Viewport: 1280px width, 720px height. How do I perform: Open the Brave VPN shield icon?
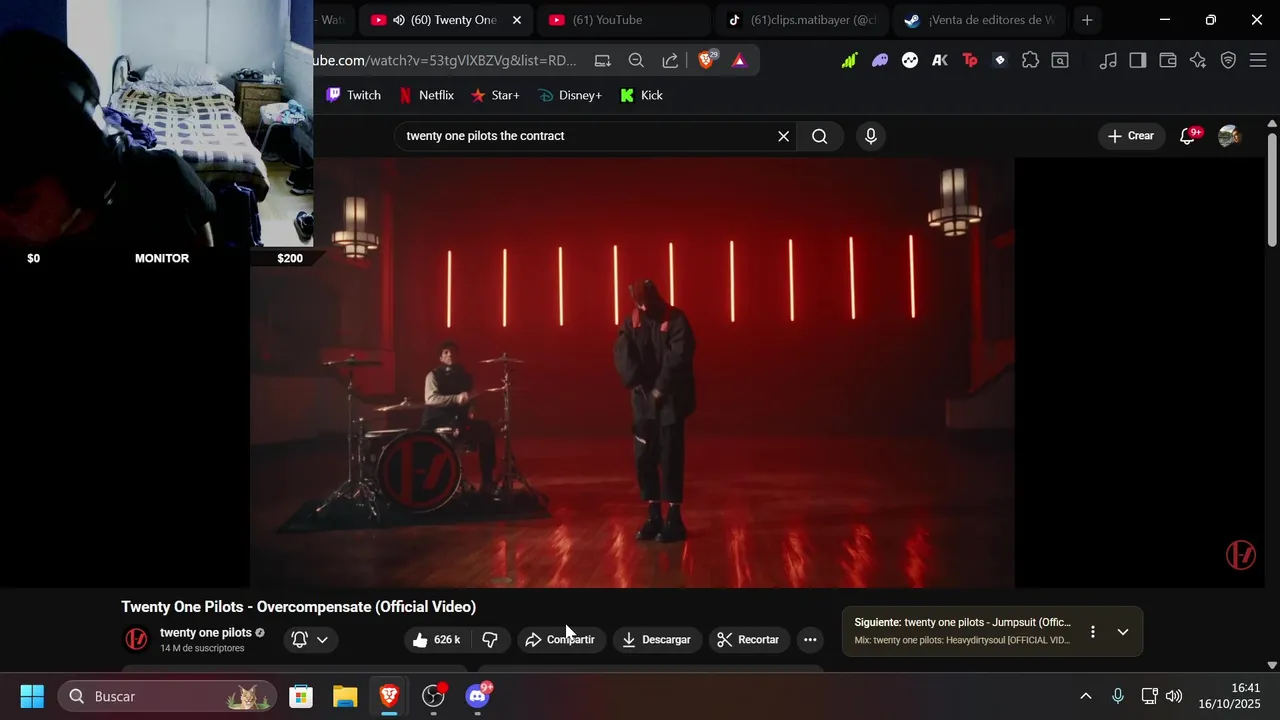[1228, 60]
